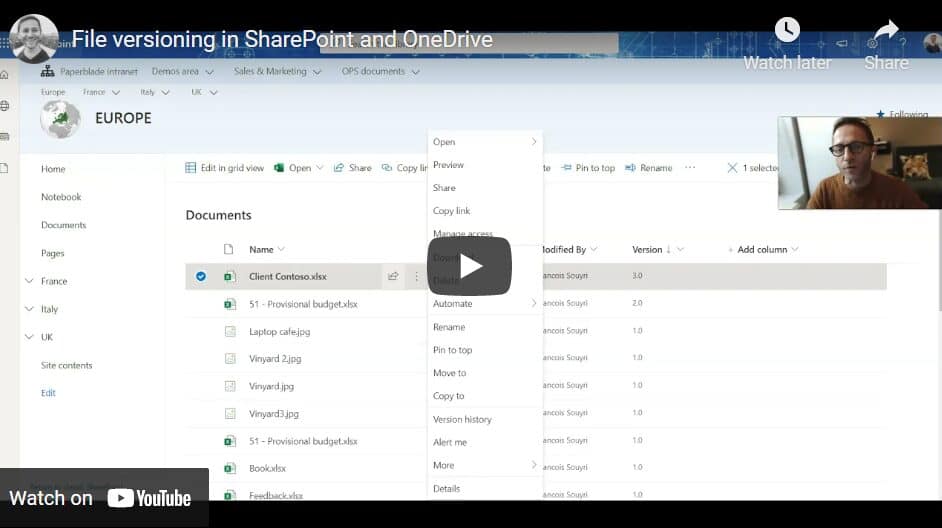Clear the 1 selected items X

(732, 168)
